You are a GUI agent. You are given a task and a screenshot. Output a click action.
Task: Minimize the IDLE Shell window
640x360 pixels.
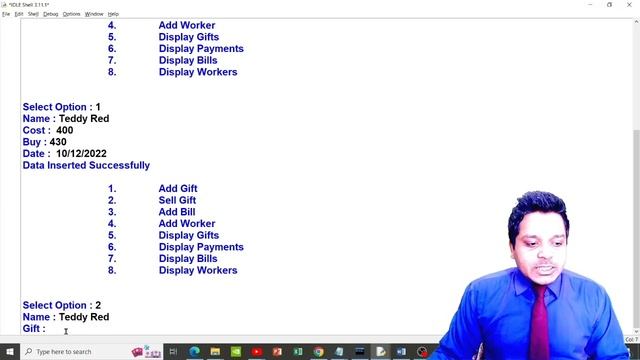pos(590,5)
